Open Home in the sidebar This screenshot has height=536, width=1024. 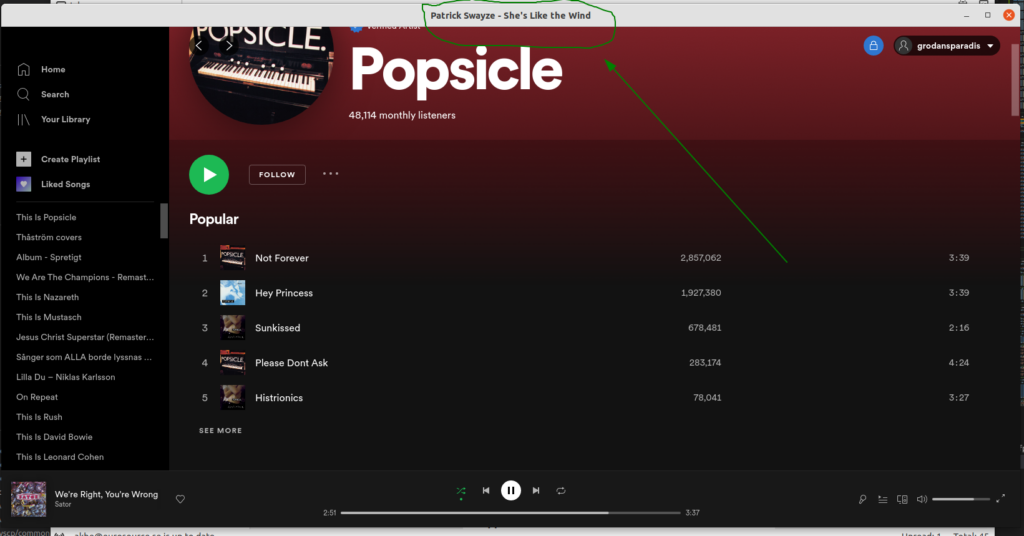click(40, 69)
